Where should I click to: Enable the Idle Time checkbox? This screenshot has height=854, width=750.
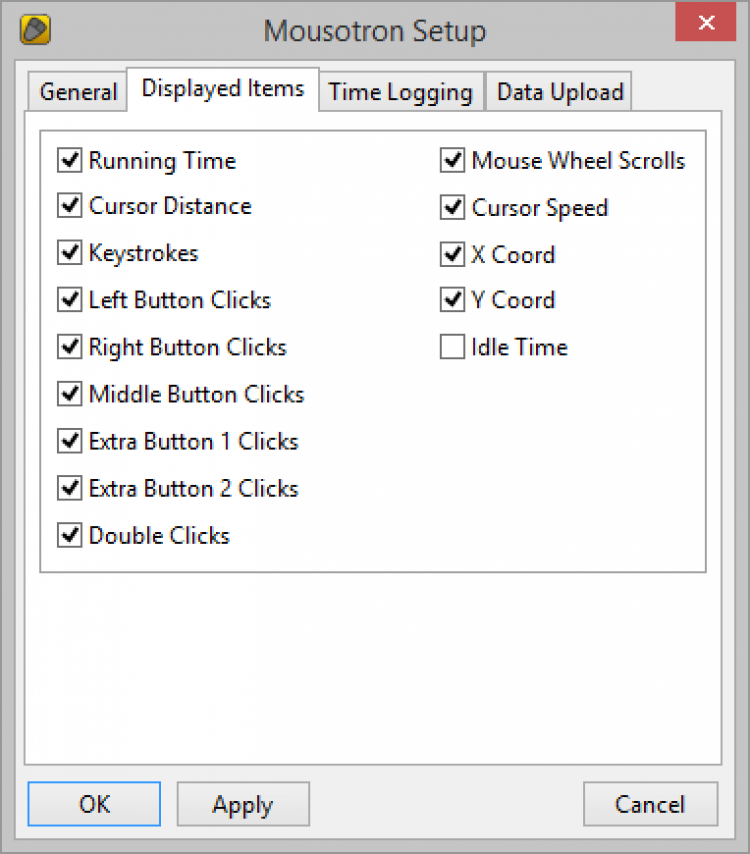(453, 348)
